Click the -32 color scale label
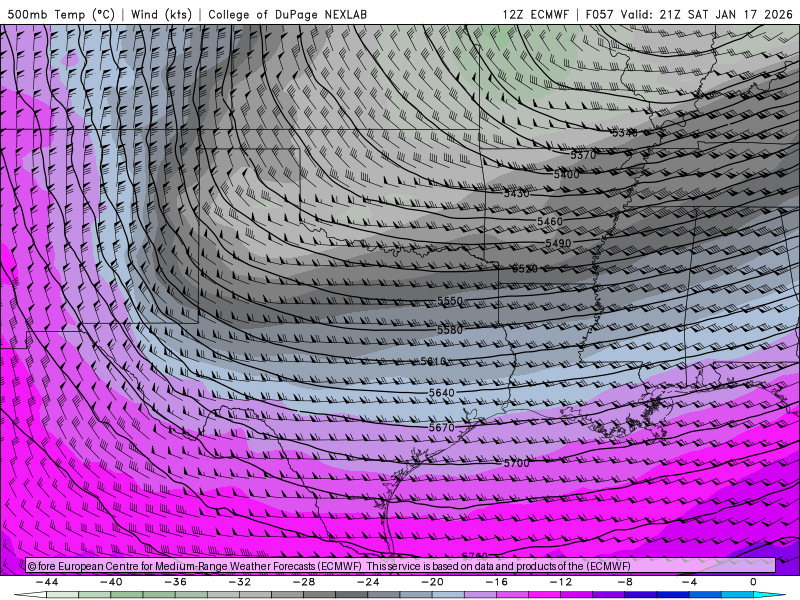Viewport: 800px width, 600px height. (239, 582)
